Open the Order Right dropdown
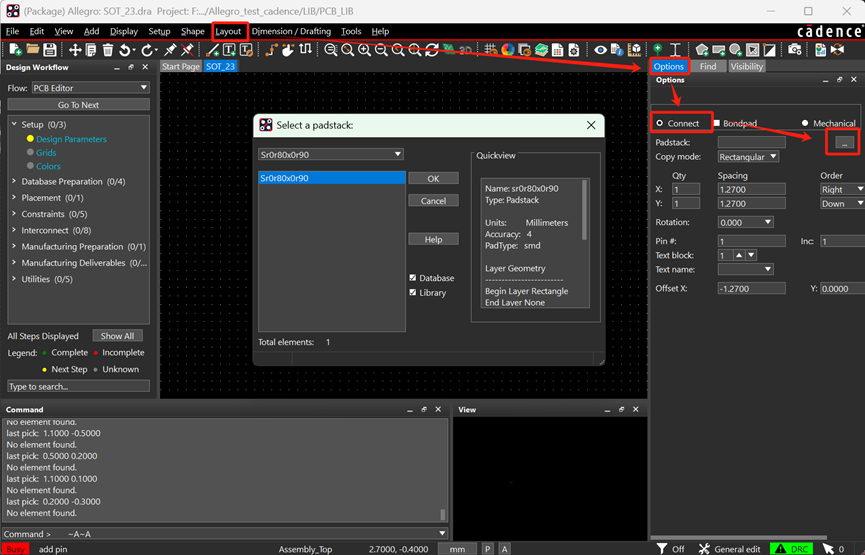 click(x=842, y=189)
